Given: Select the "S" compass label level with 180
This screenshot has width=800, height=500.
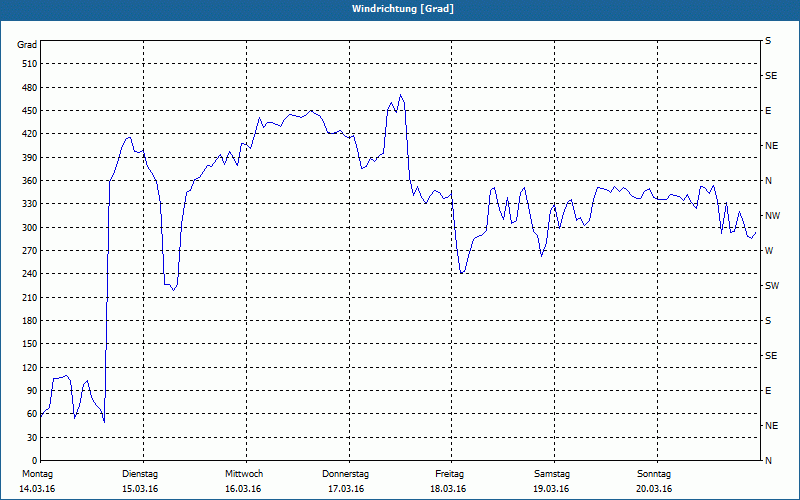Looking at the screenshot, I should 768,321.
